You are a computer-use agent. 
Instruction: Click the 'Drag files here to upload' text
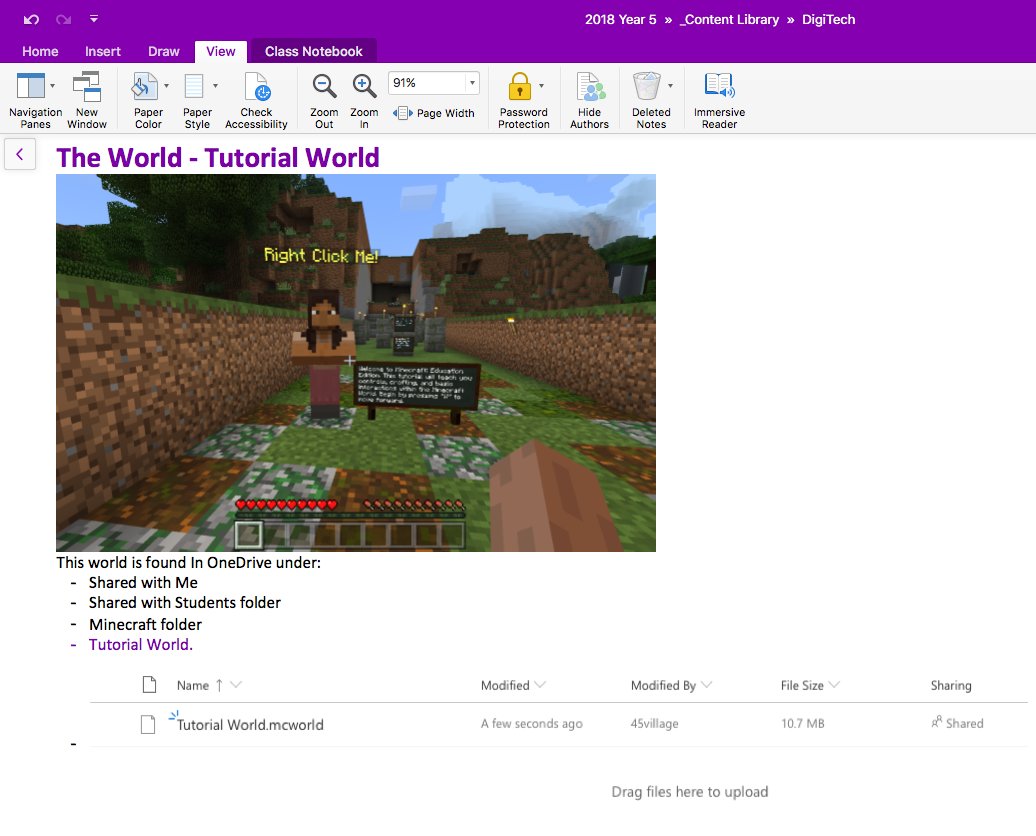(x=690, y=792)
